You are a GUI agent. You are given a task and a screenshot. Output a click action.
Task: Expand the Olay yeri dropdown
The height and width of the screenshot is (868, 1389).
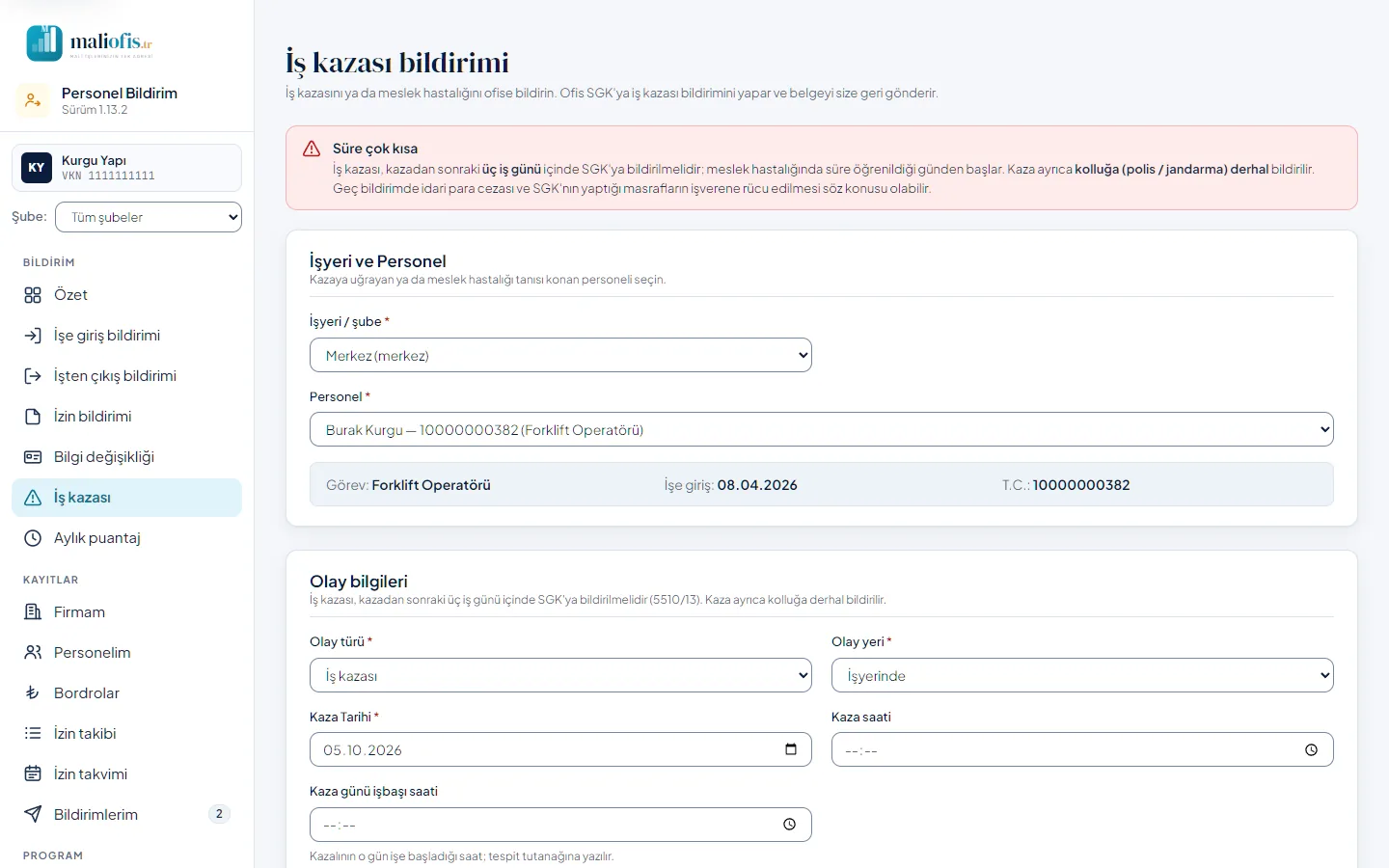1082,675
